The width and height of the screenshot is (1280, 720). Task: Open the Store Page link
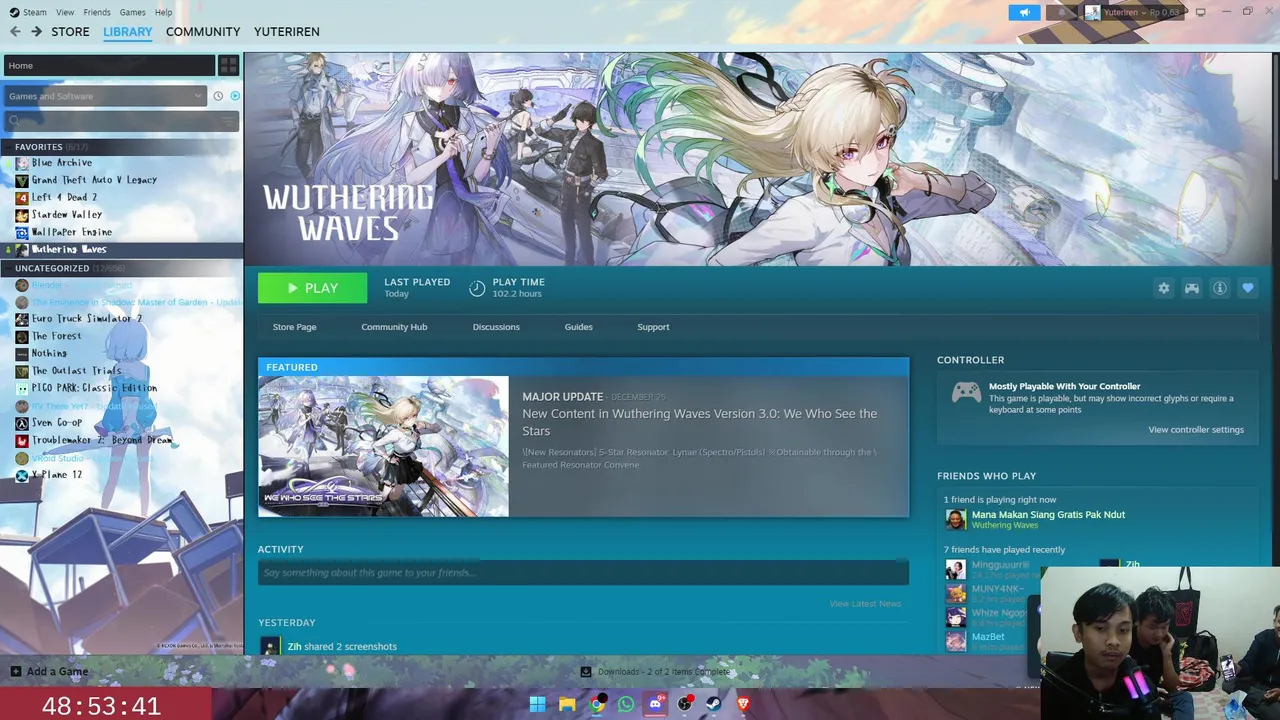(x=294, y=327)
